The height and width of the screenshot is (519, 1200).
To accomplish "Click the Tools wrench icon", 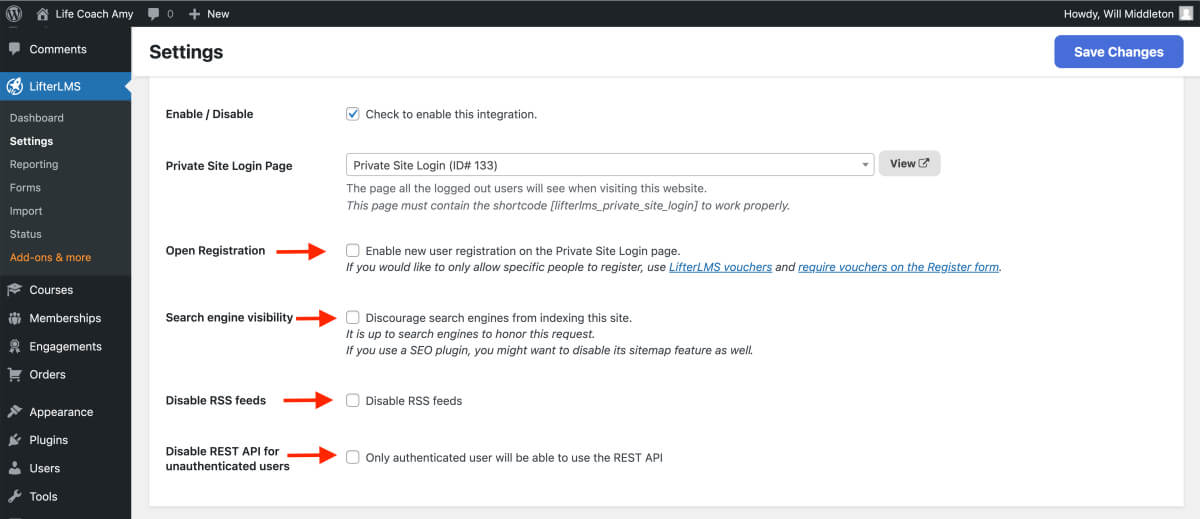I will click(x=14, y=496).
